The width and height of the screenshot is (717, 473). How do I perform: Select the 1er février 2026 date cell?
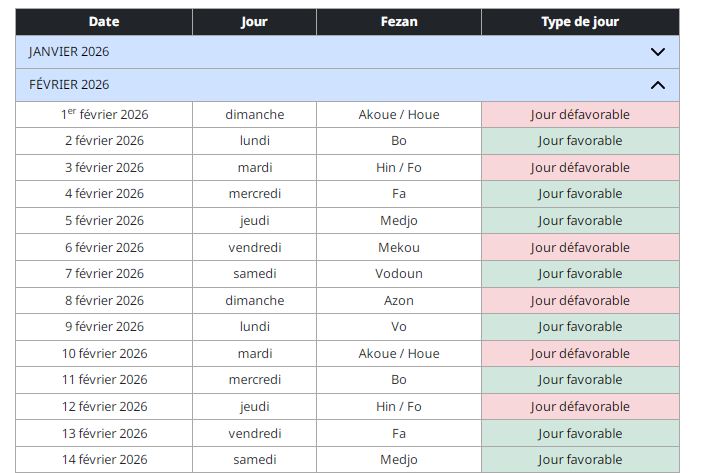(104, 114)
